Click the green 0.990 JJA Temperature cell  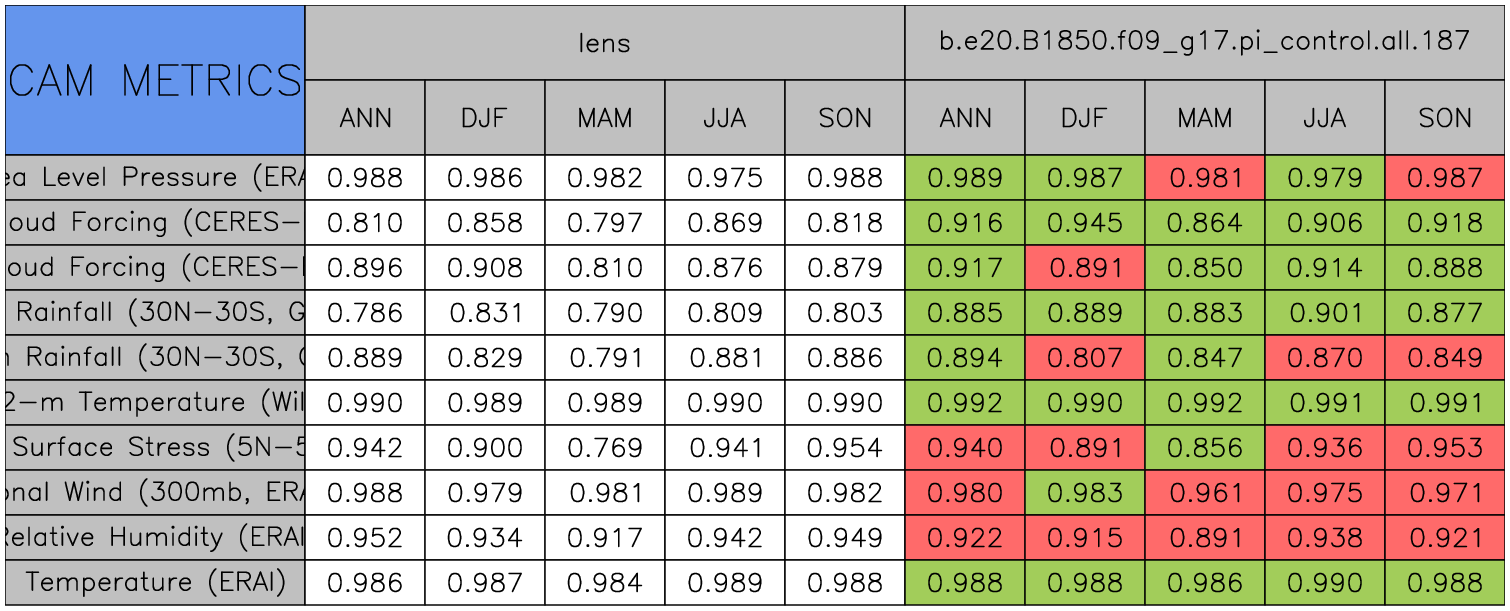[1324, 582]
